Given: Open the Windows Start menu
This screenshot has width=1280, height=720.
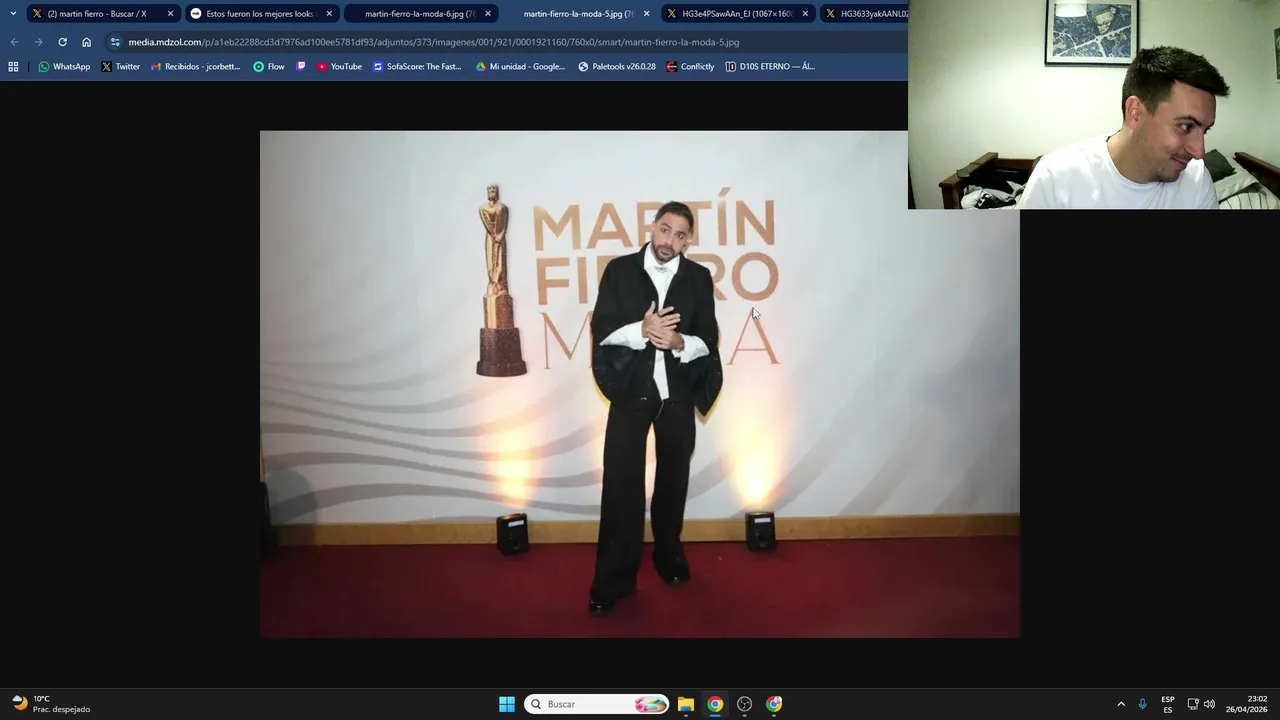Looking at the screenshot, I should click(x=507, y=704).
